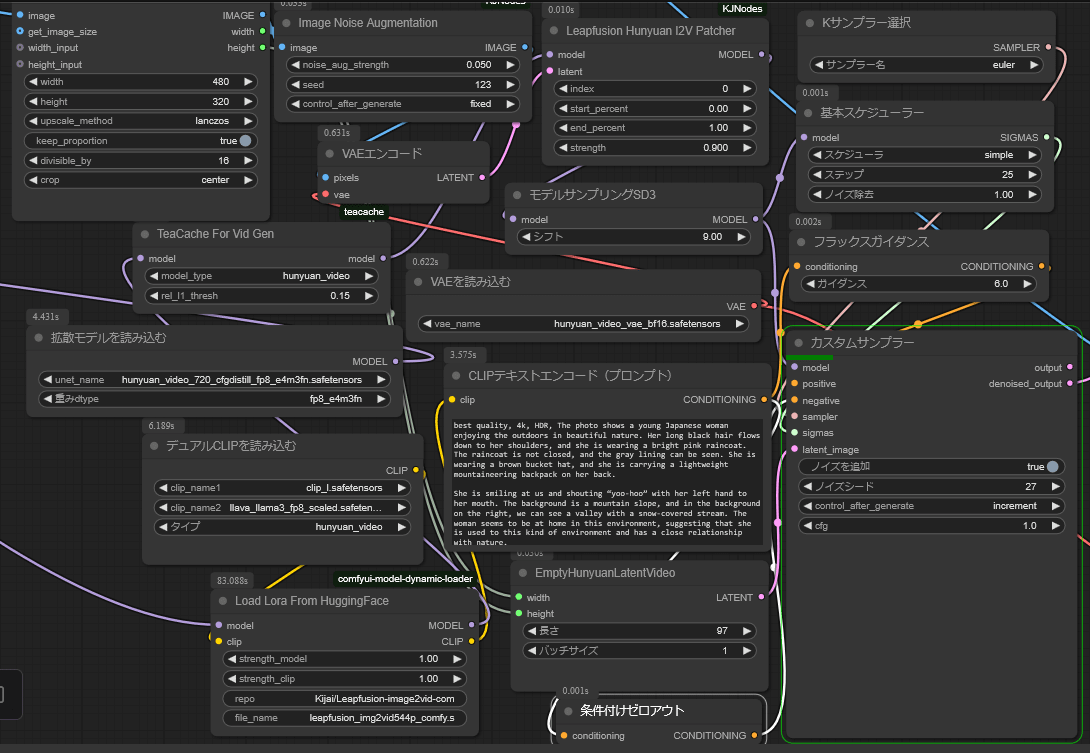Click the clip input port on CLIPテキストエンコード

point(453,400)
